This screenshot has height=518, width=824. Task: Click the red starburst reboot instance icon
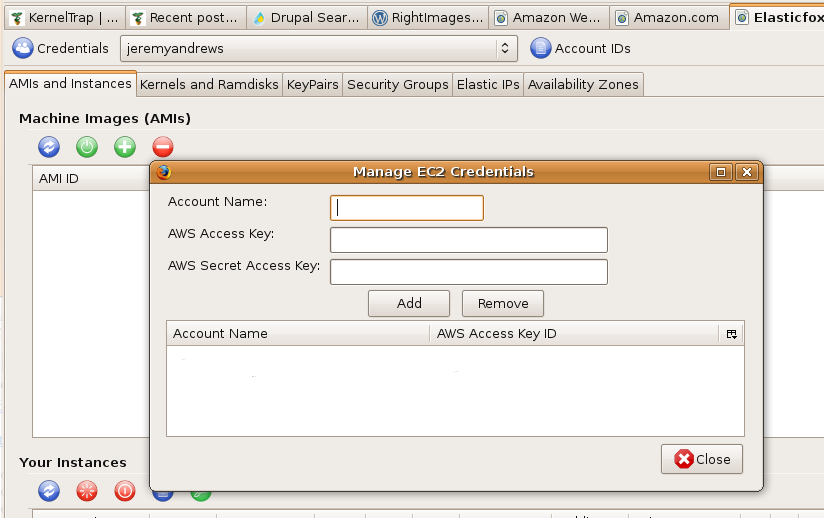tap(87, 491)
